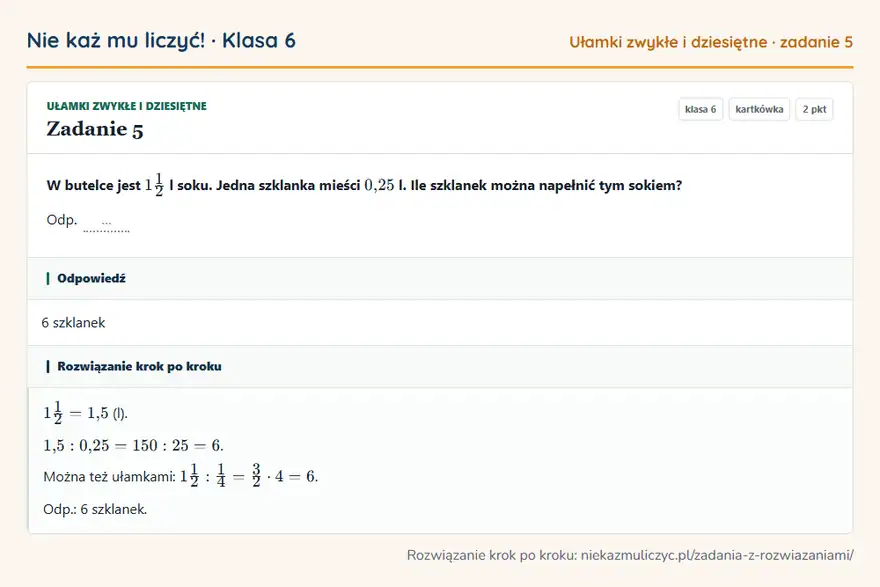880x587 pixels.
Task: Click the task question about the juice bottle
Action: tap(364, 185)
